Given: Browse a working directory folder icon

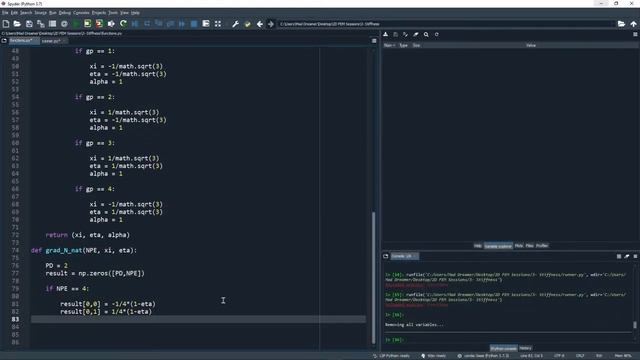Looking at the screenshot, I should (621, 24).
